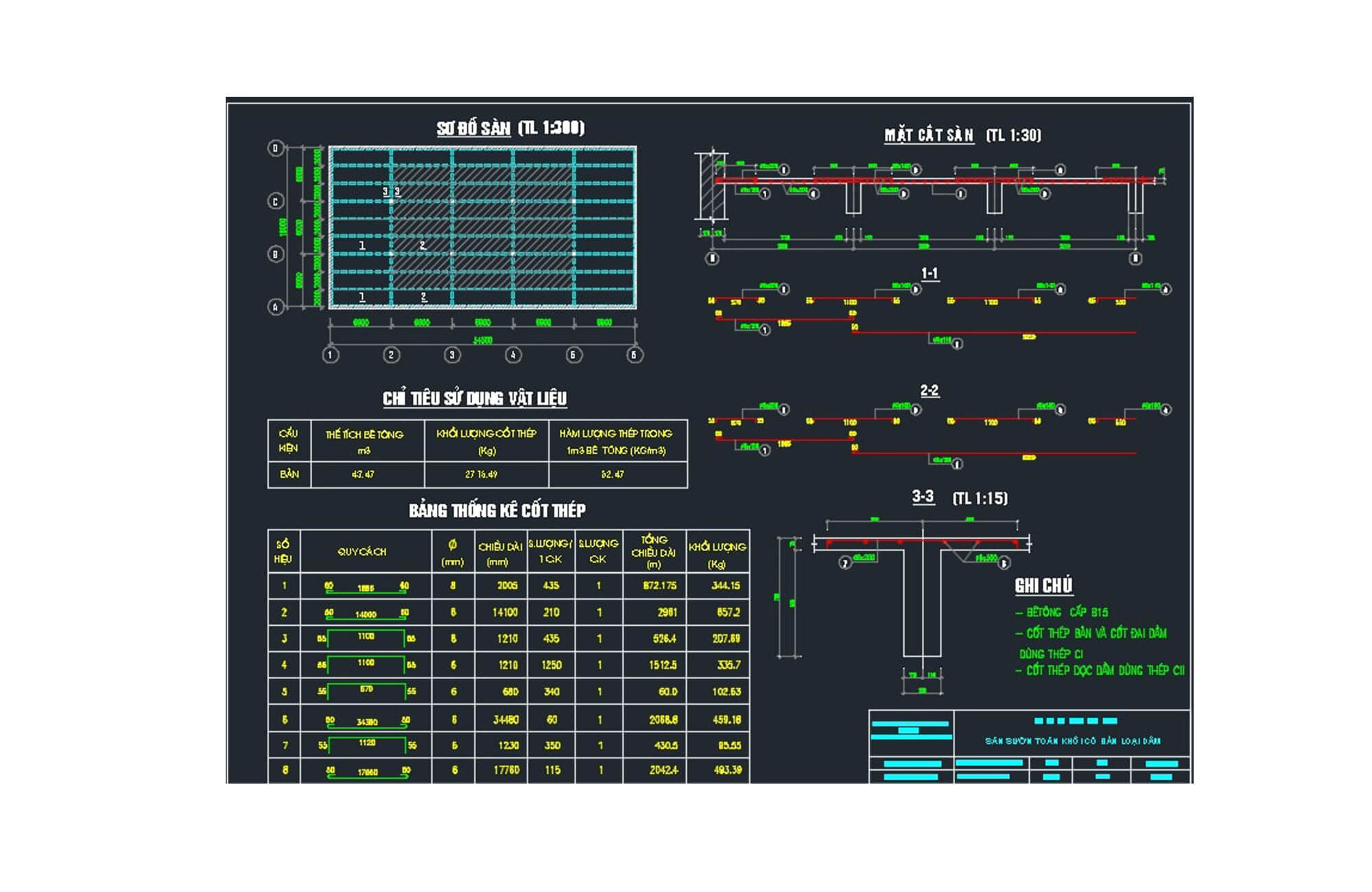The height and width of the screenshot is (892, 1372).
Task: Select total length cell '1512.5' in row 4
Action: tap(664, 665)
